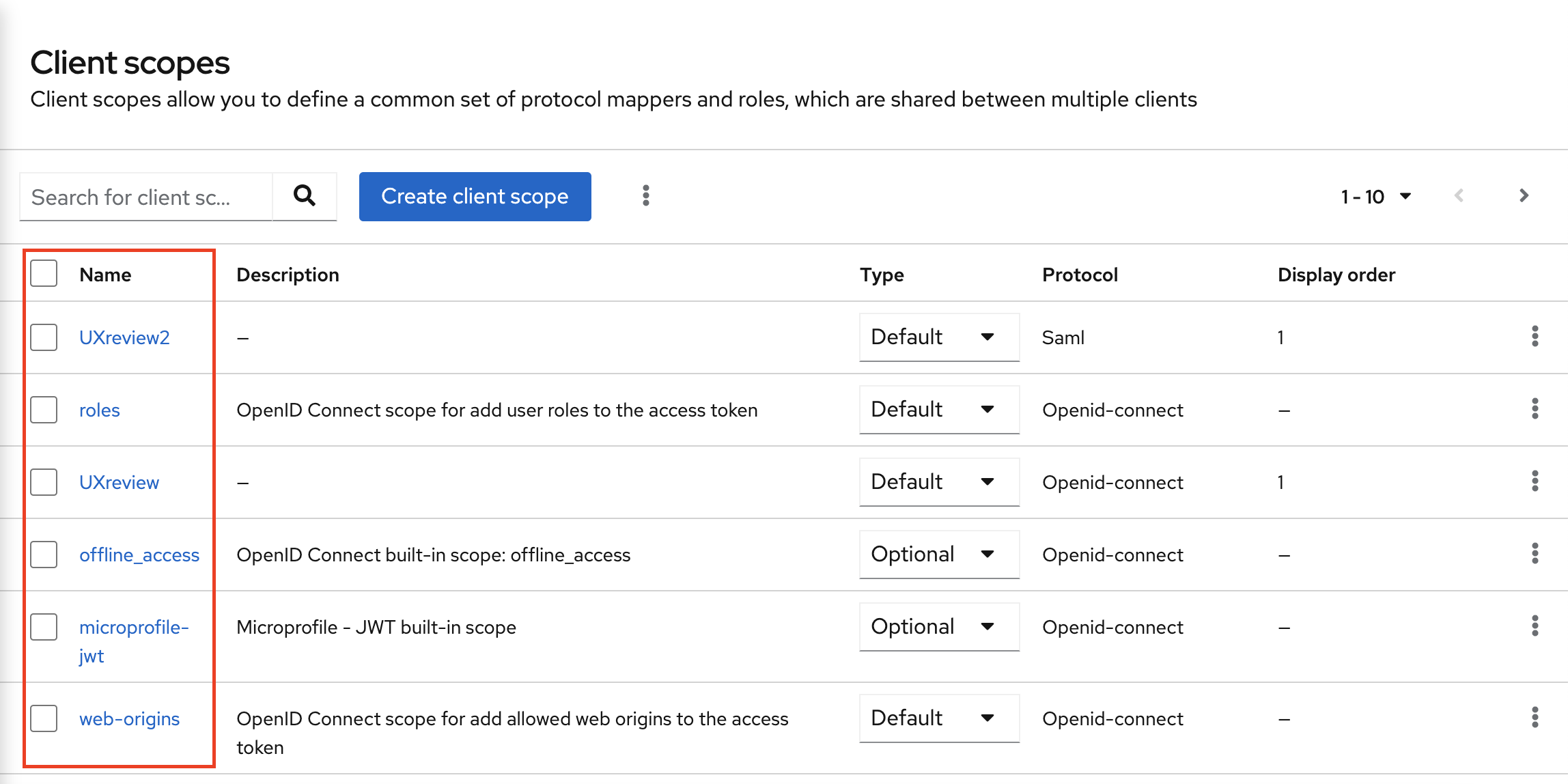Open the 1-10 pagination dropdown
This screenshot has width=1568, height=784.
coord(1374,196)
